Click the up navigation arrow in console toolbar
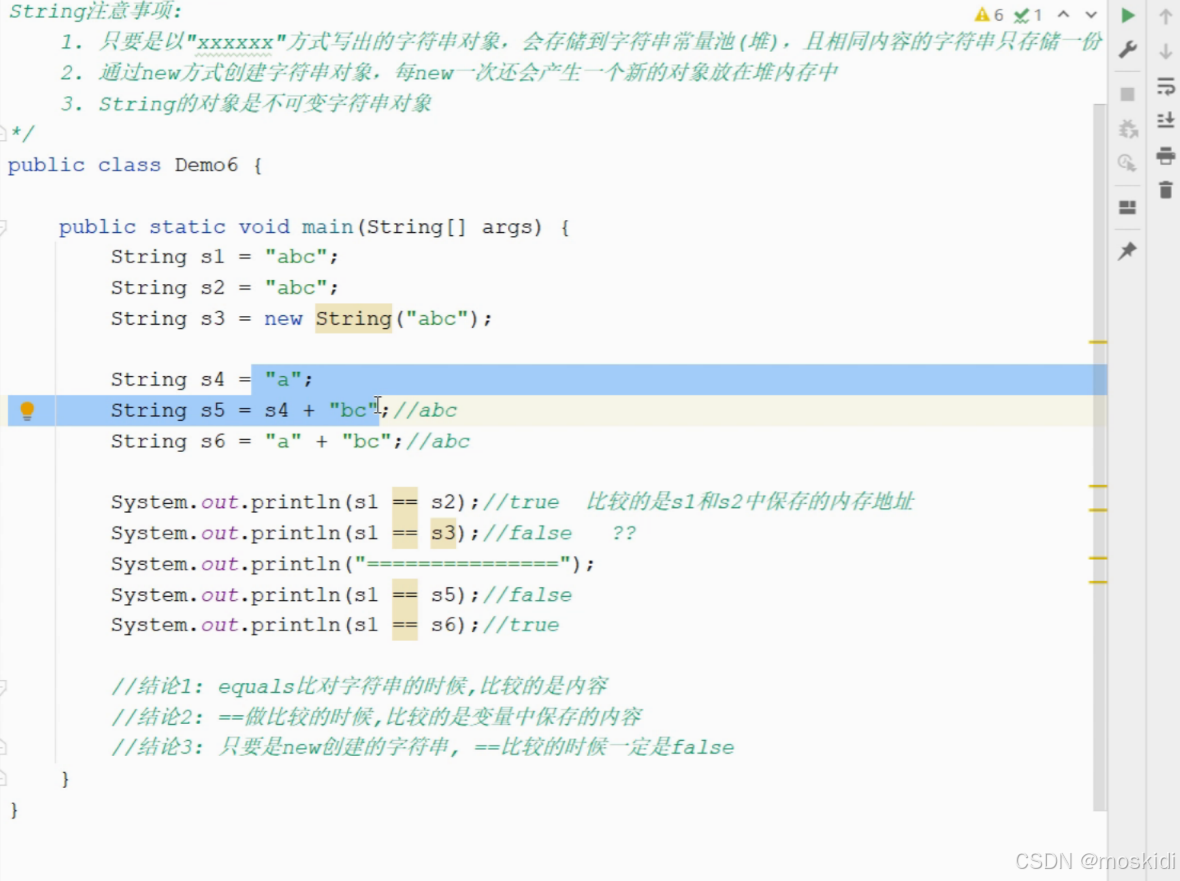The image size is (1180, 881). [x=1166, y=16]
